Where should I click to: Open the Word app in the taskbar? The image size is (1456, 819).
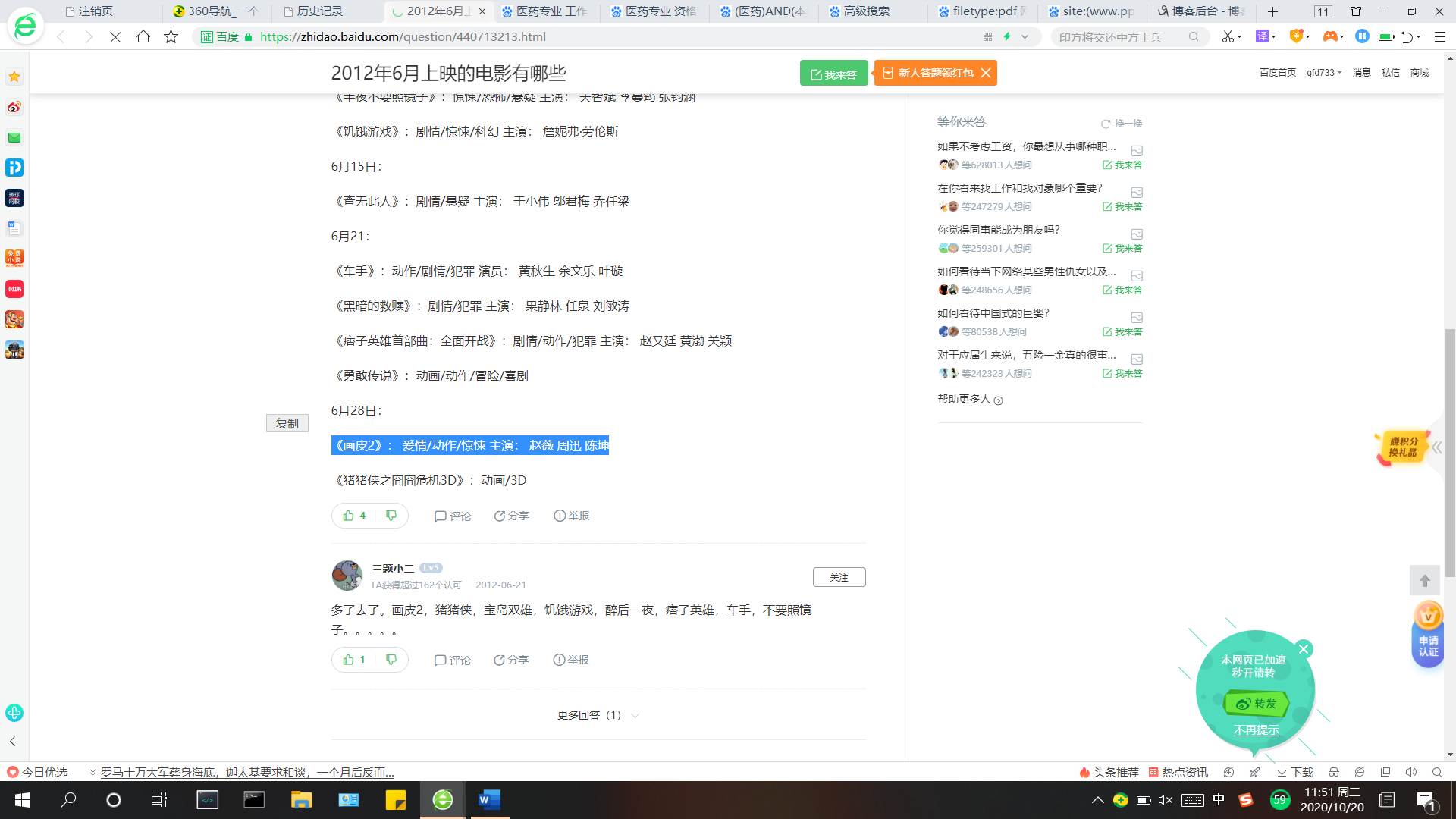click(489, 799)
